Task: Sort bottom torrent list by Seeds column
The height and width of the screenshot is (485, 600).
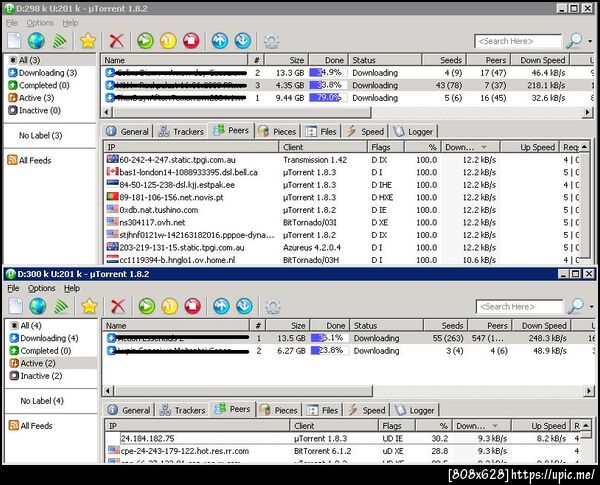Action: tap(445, 326)
